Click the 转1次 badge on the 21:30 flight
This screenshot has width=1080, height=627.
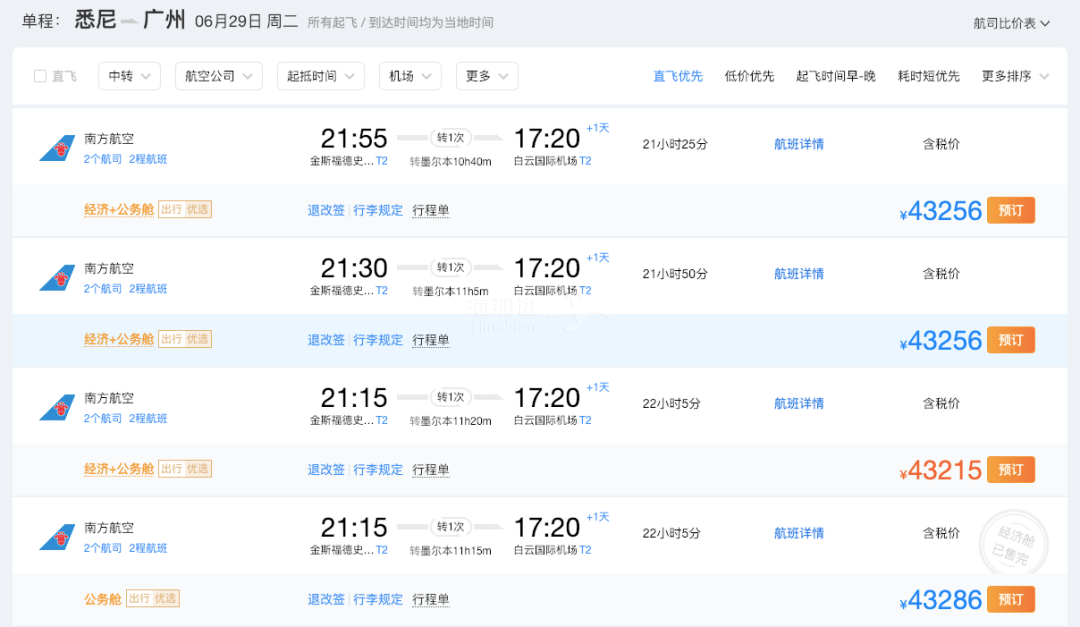point(450,267)
